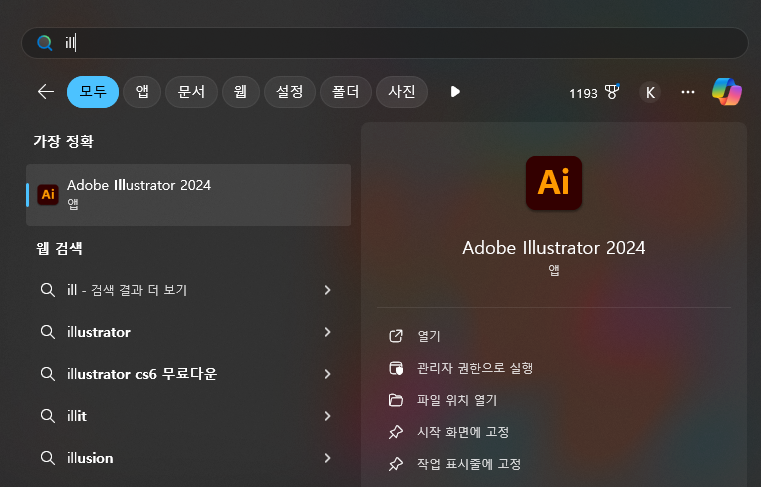
Task: Click the "Adobe Illustrator 2024" title in preview pane
Action: [554, 248]
